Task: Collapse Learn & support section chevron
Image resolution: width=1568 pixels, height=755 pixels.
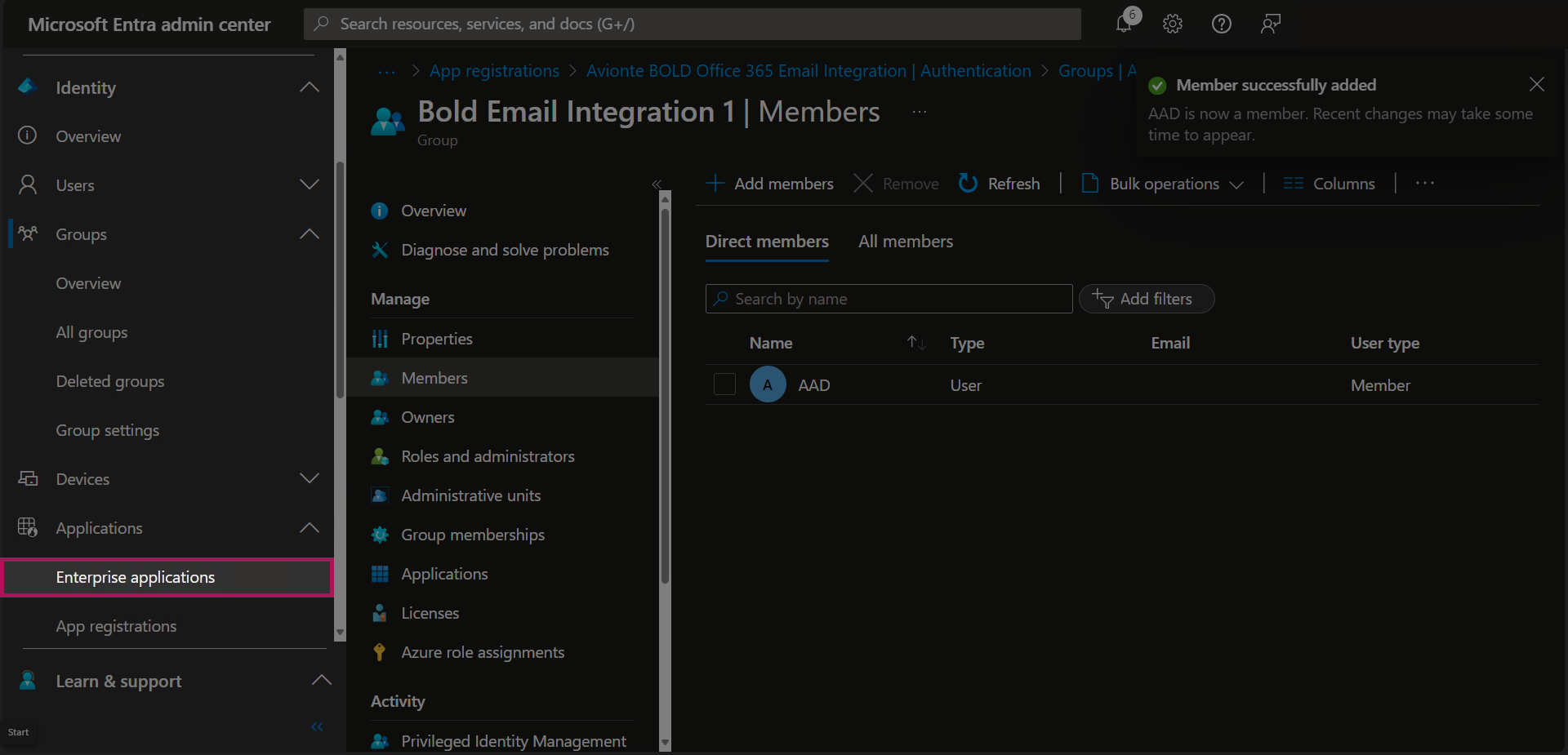Action: tap(322, 680)
